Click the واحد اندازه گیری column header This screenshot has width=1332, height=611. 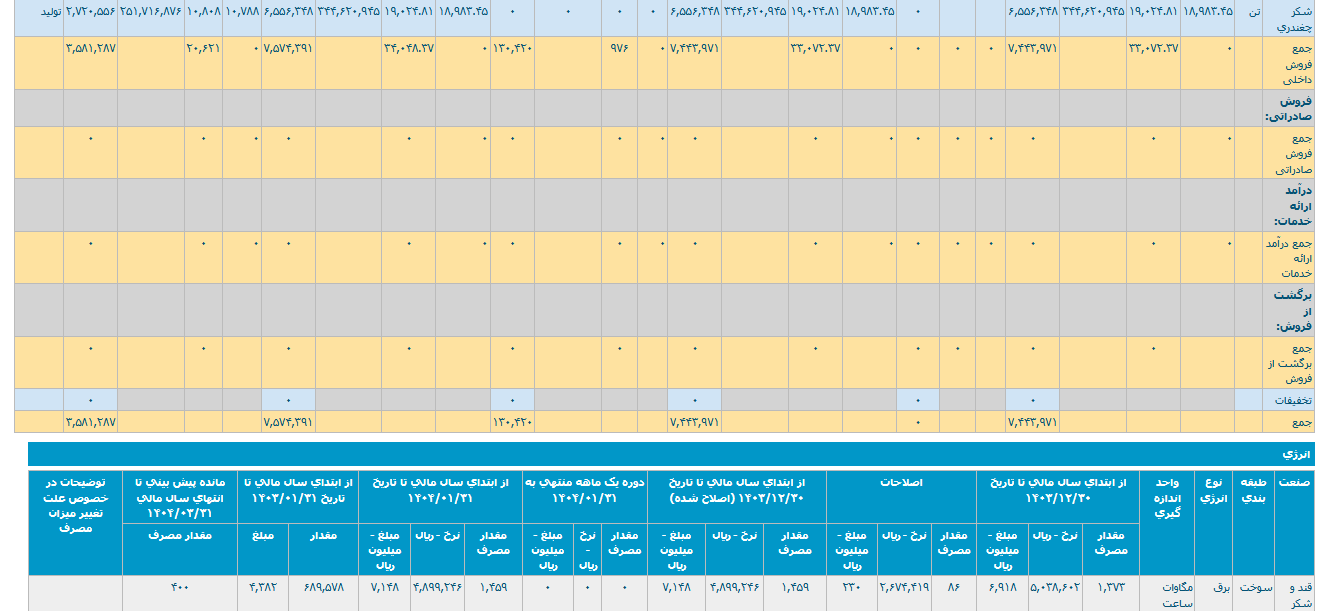[1166, 497]
